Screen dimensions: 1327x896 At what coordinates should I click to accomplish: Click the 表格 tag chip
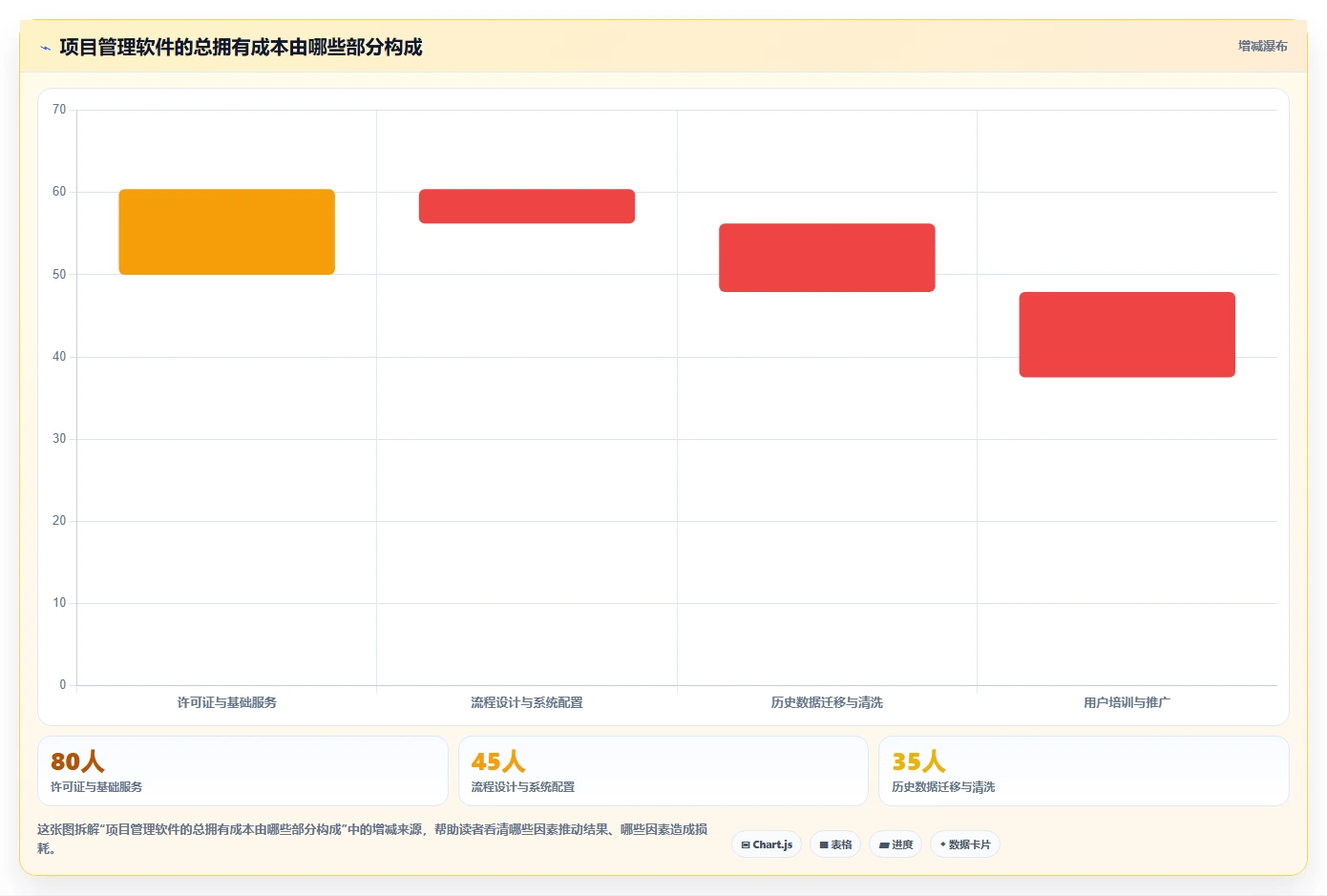tap(835, 844)
